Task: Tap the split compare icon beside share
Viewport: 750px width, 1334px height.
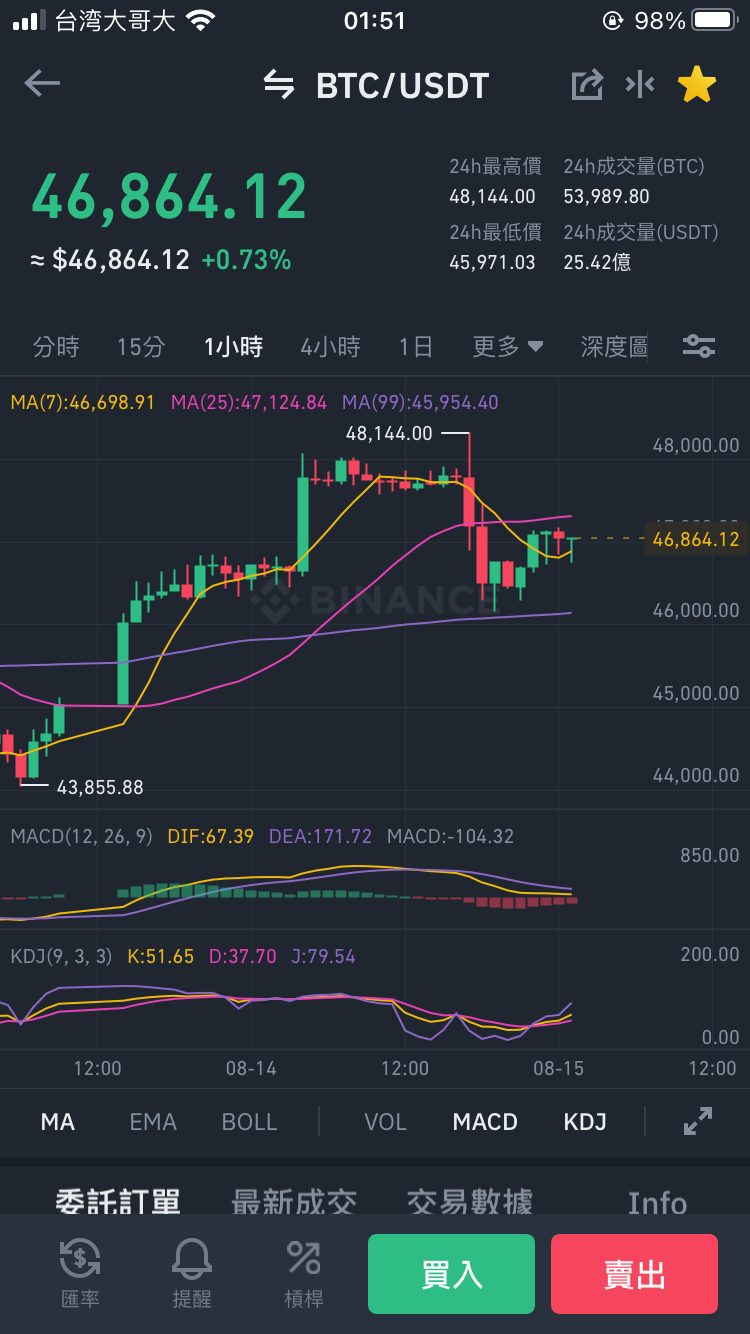Action: (x=640, y=85)
